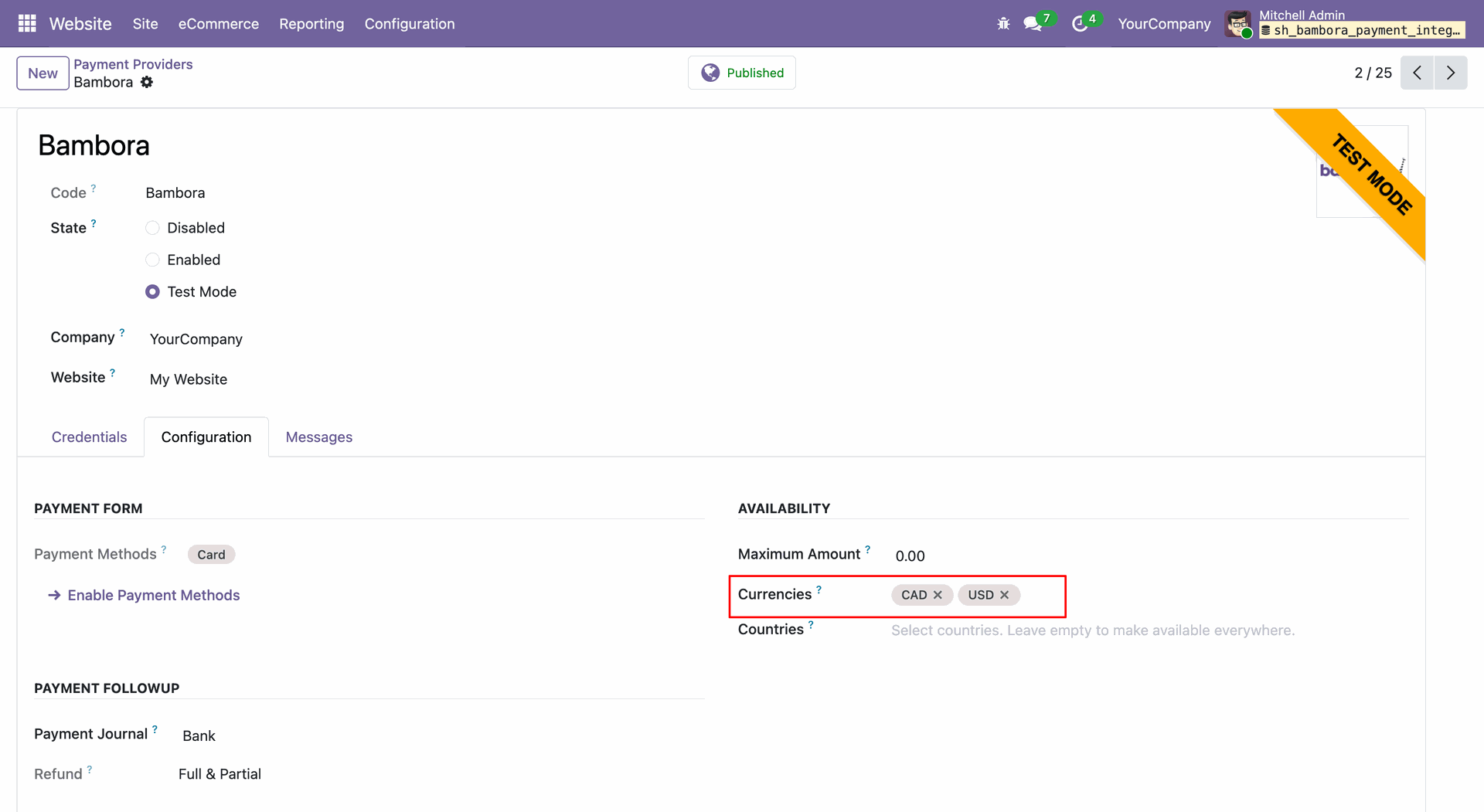Switch to the Messages tab
The image size is (1484, 812).
[319, 437]
